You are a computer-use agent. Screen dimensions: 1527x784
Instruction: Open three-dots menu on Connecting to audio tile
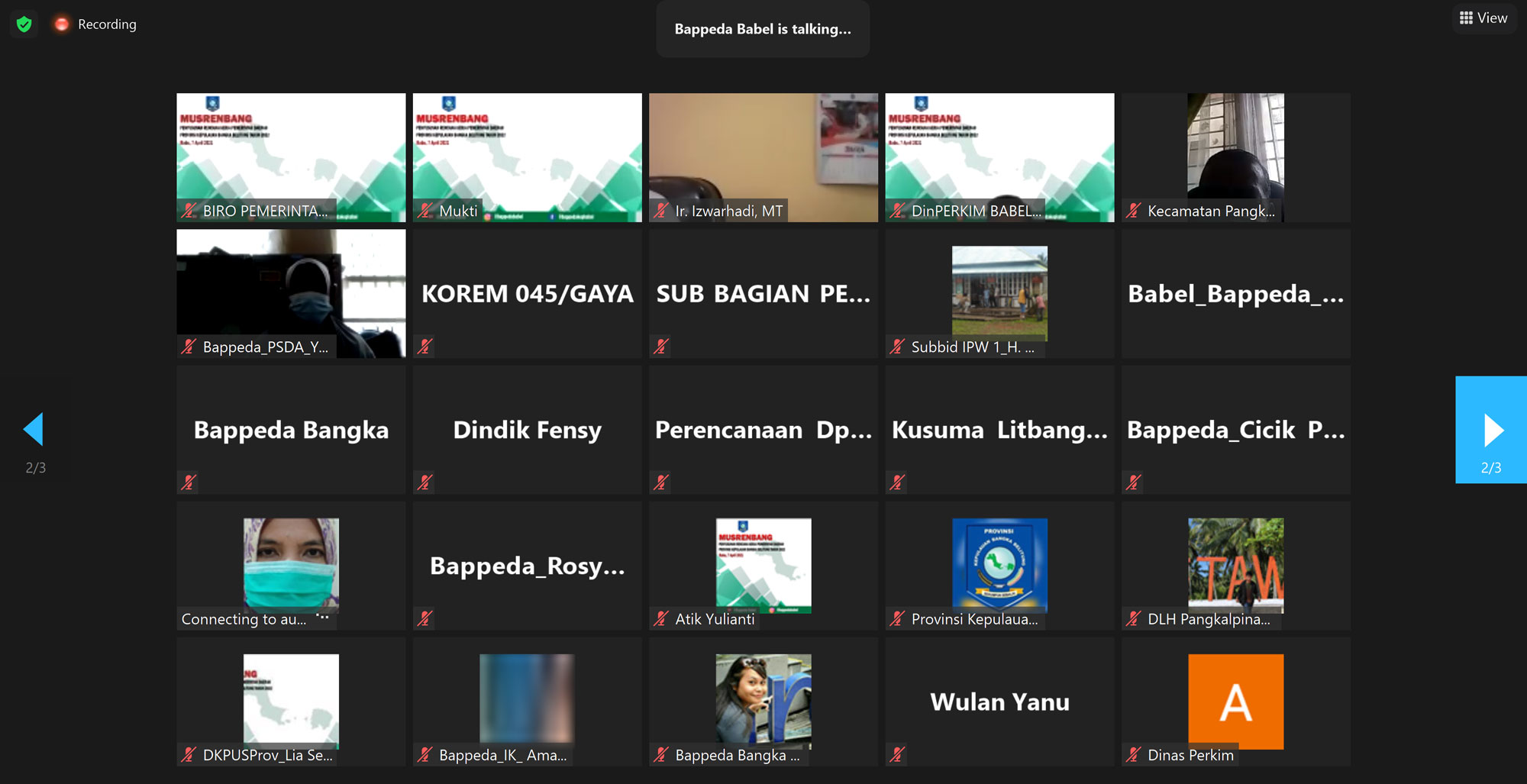coord(323,618)
